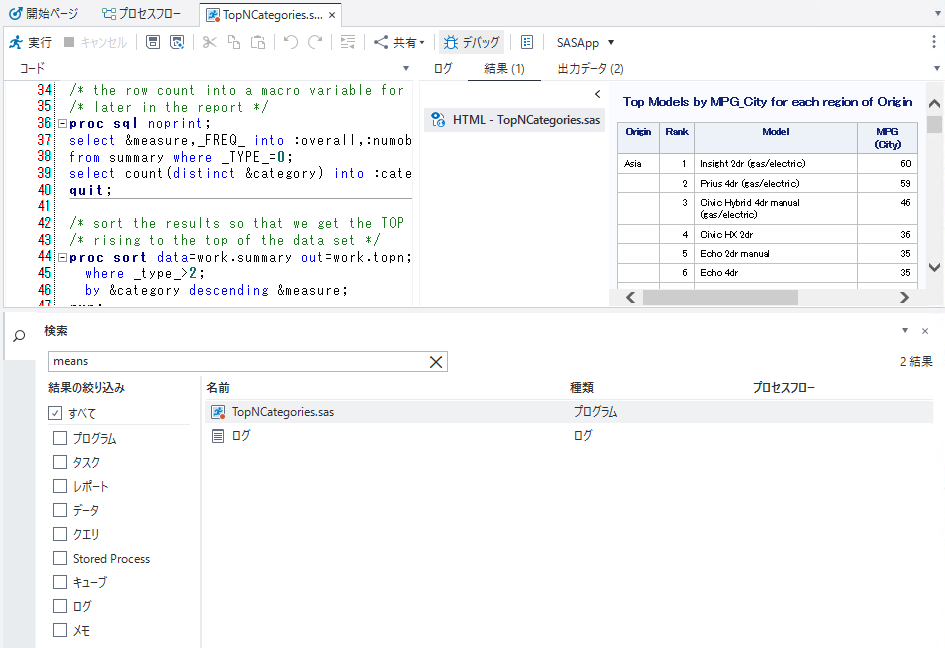Click the program properties icon in toolbar
Screen dimensions: 945x648
click(x=527, y=42)
